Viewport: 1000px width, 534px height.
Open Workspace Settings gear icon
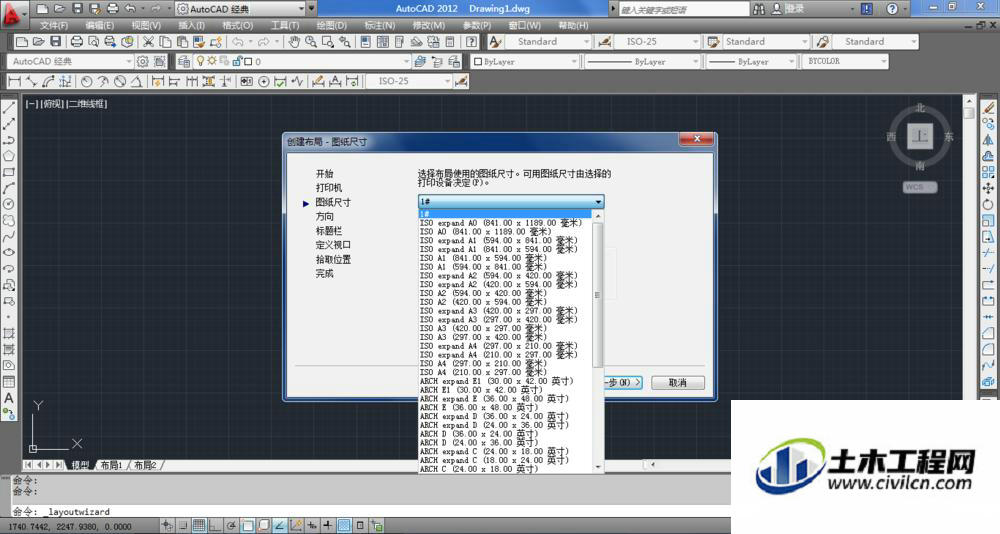[x=143, y=61]
